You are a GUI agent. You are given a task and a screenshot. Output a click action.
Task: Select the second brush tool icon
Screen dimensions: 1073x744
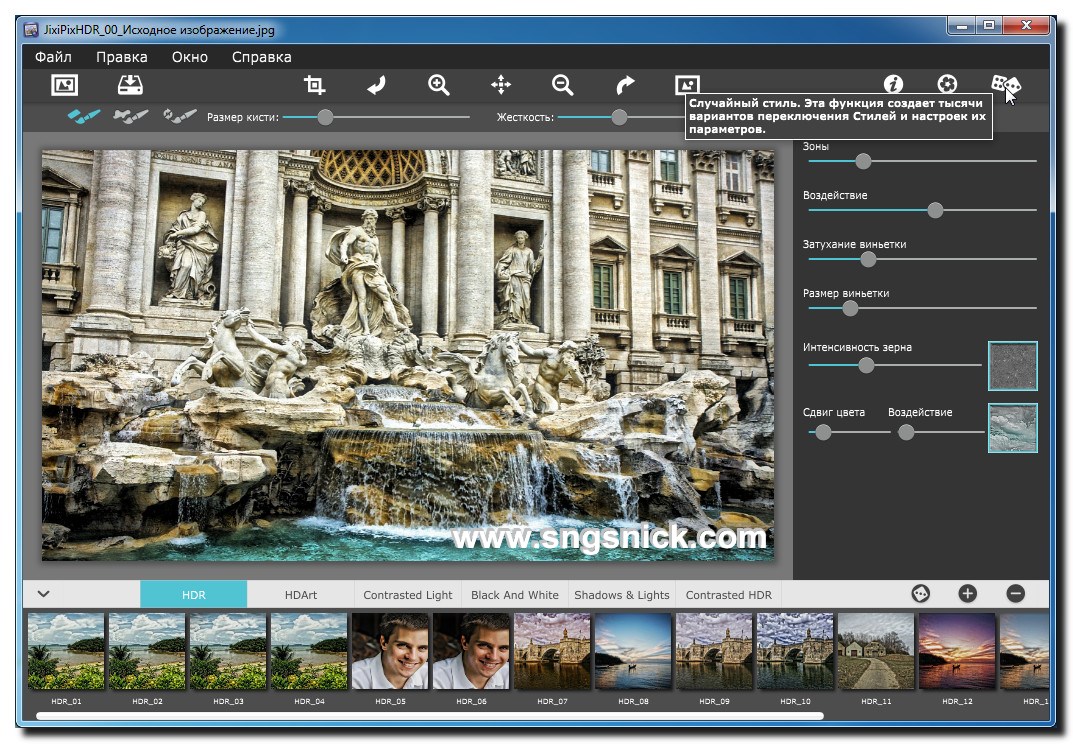click(131, 116)
